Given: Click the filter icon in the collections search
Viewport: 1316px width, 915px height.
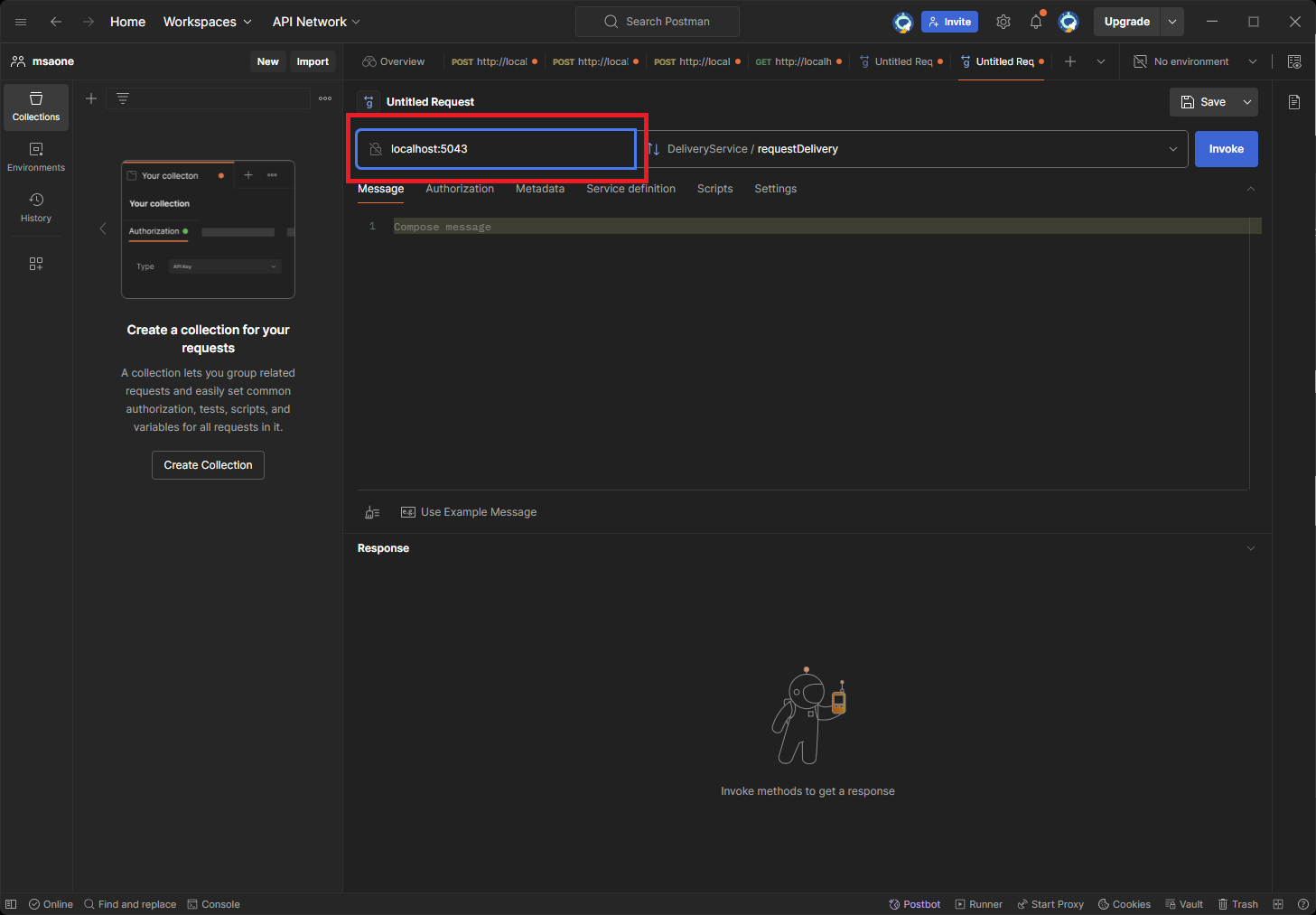Looking at the screenshot, I should click(123, 98).
